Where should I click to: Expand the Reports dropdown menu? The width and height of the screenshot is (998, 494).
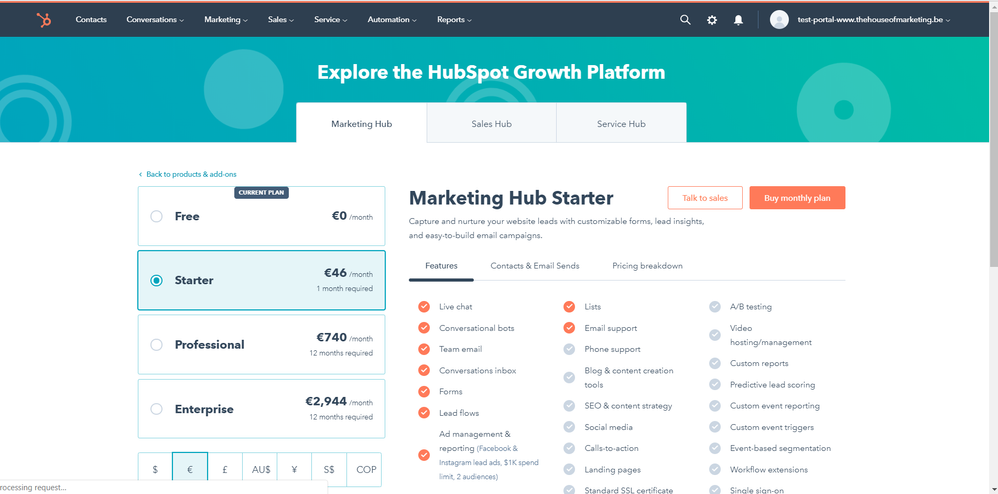point(454,20)
